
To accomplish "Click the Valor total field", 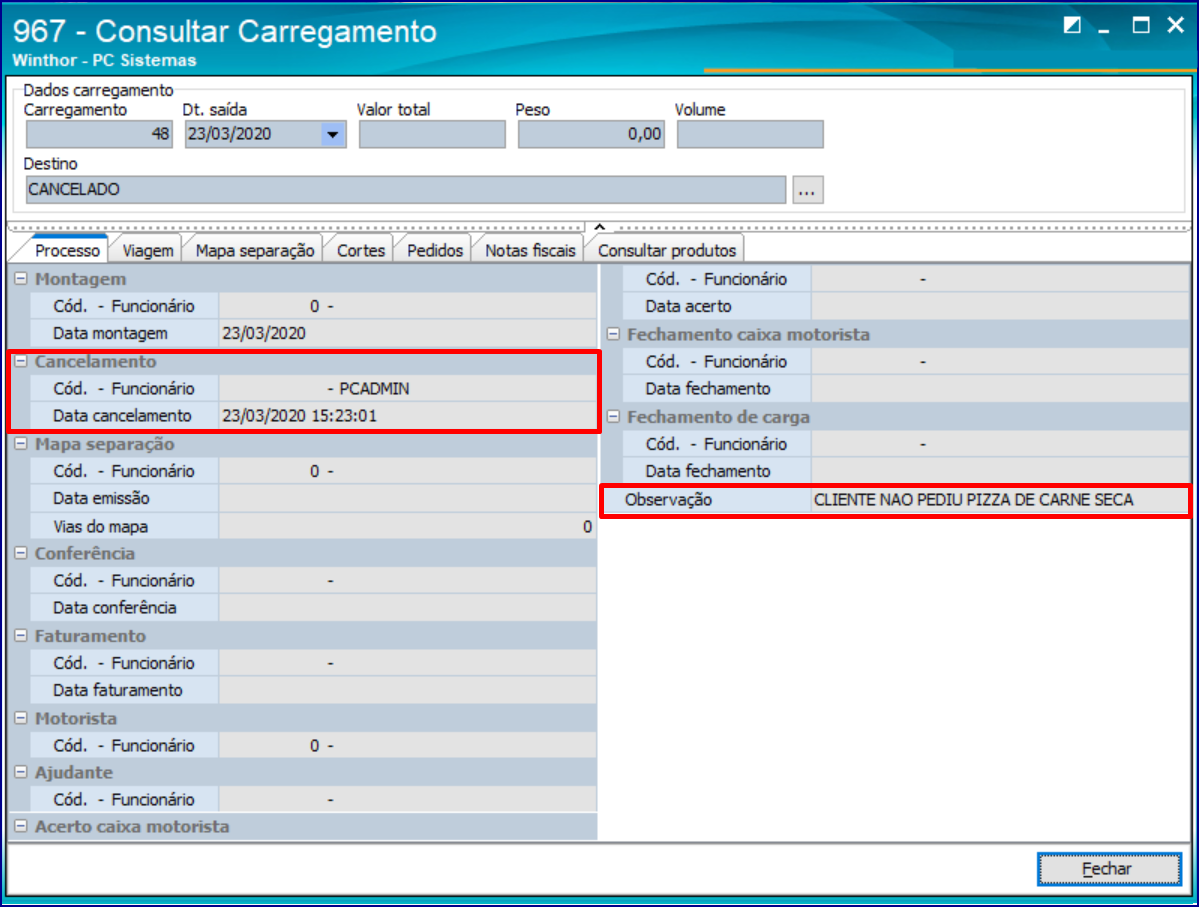I will 432,135.
